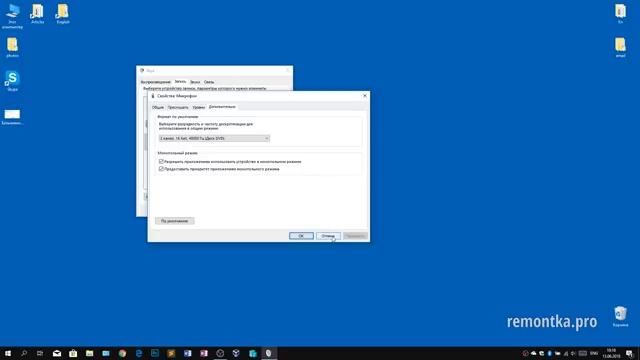
Task: Open Bluetooth tray icon
Action: pos(549,353)
